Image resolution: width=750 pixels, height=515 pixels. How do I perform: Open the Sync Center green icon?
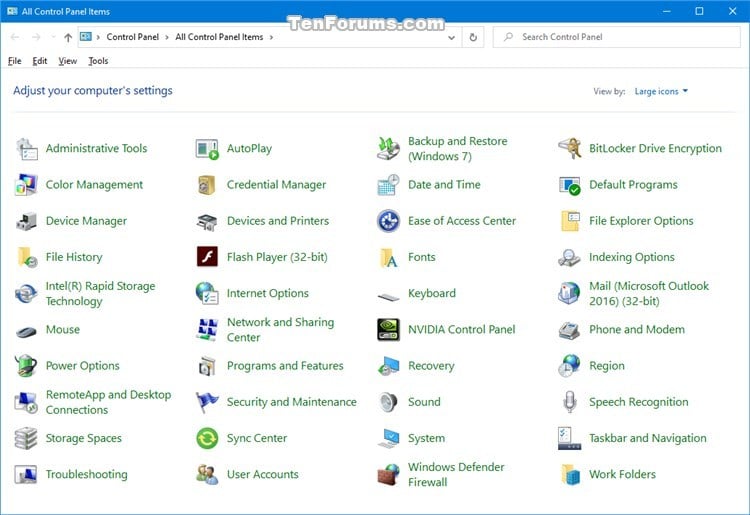(207, 438)
